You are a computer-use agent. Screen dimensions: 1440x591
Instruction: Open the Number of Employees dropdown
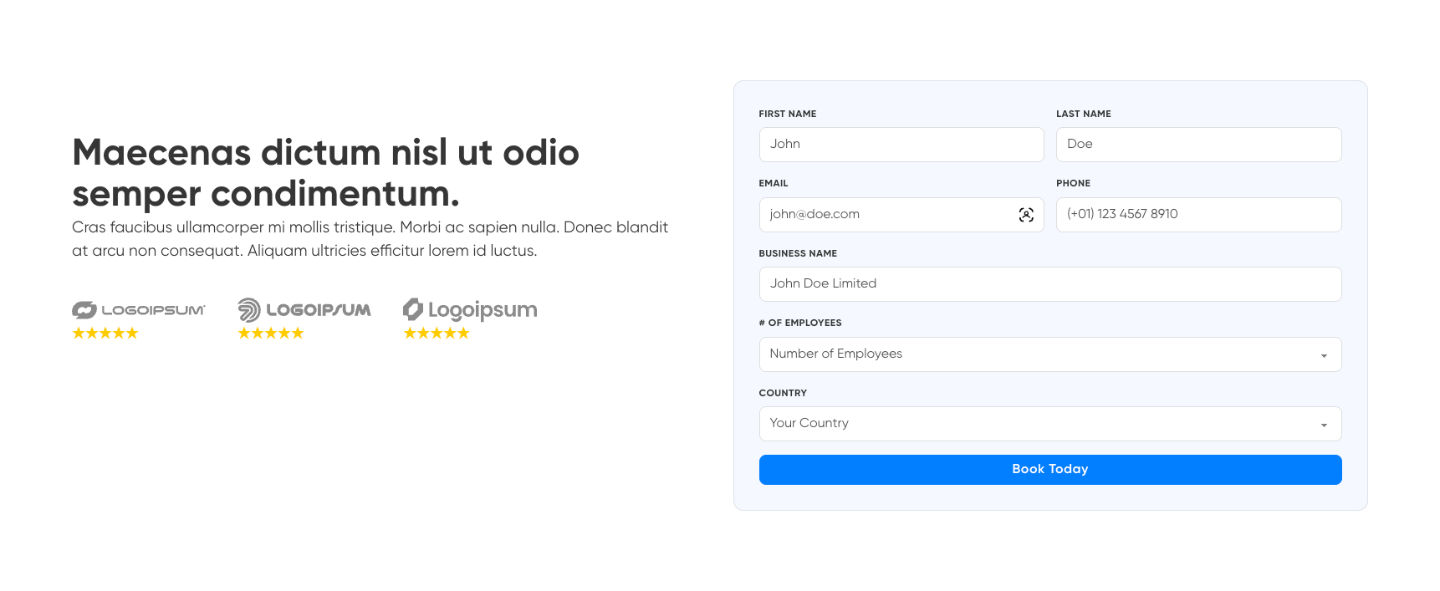point(1040,354)
